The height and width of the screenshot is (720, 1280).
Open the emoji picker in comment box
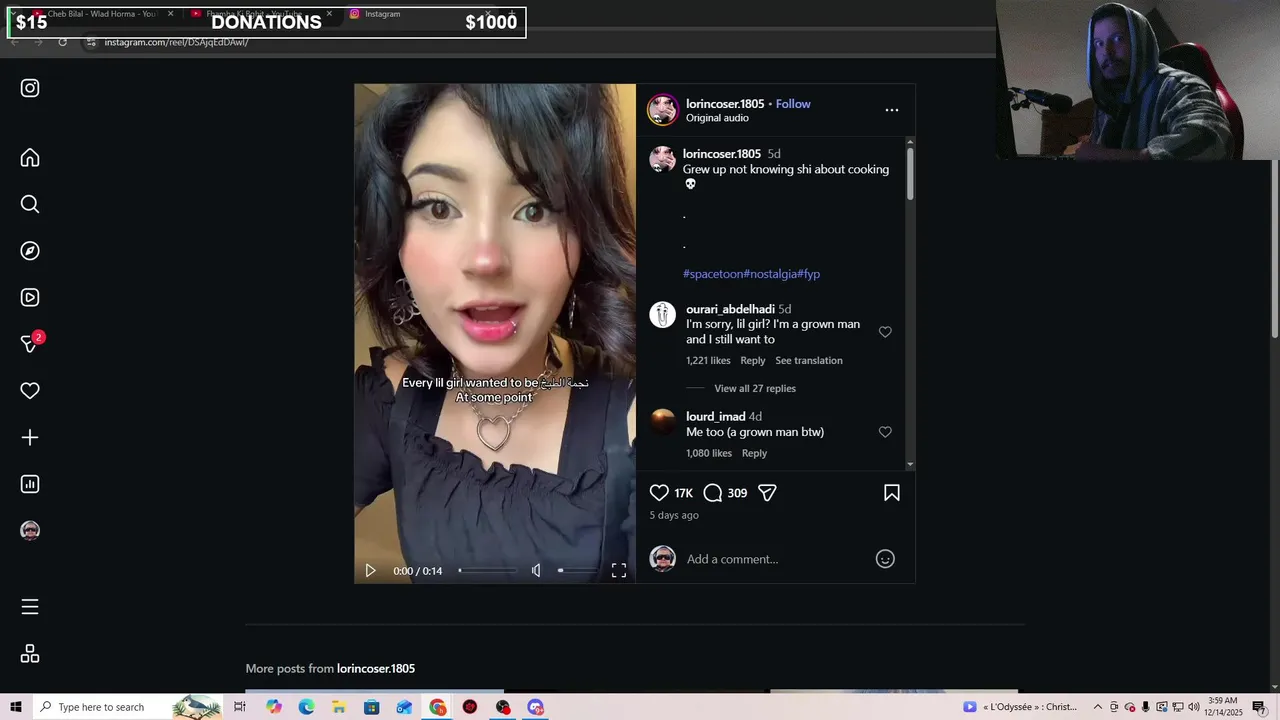tap(885, 559)
